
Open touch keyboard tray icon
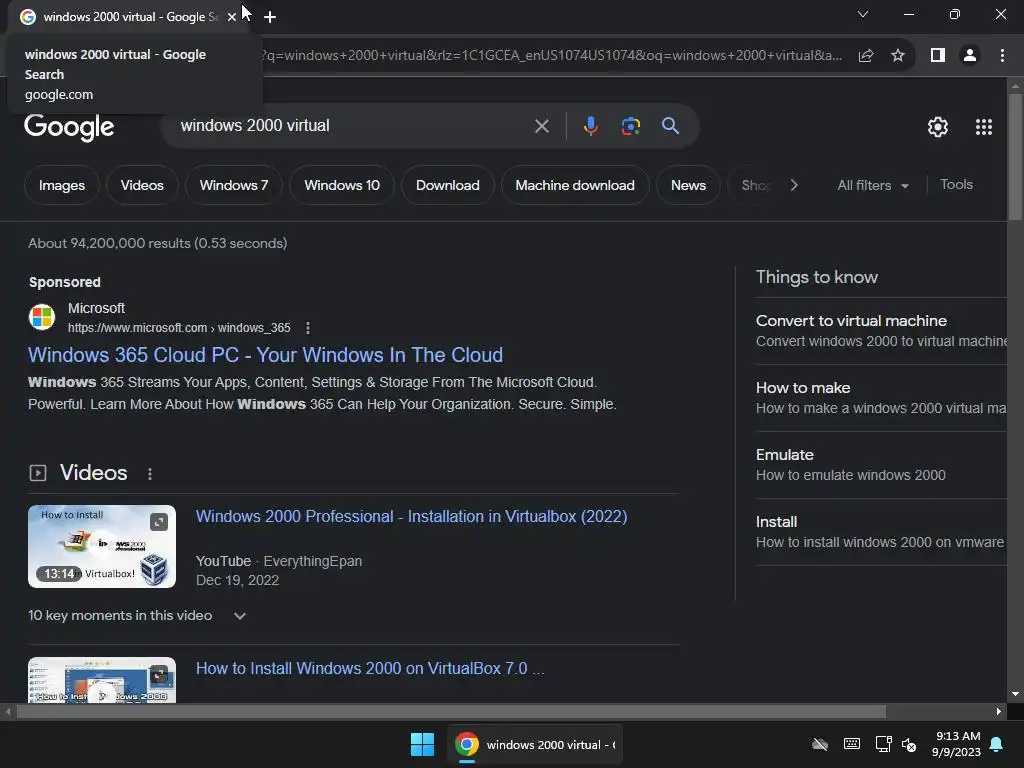tap(852, 744)
